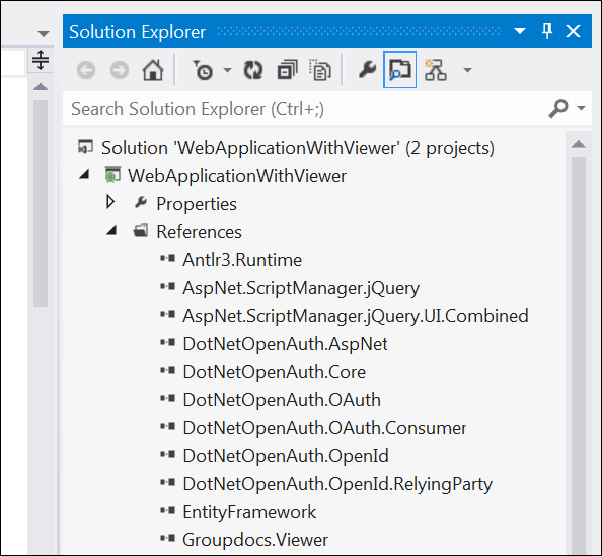Click the Properties wrench icon in tree
Image resolution: width=602 pixels, height=556 pixels.
coord(141,202)
